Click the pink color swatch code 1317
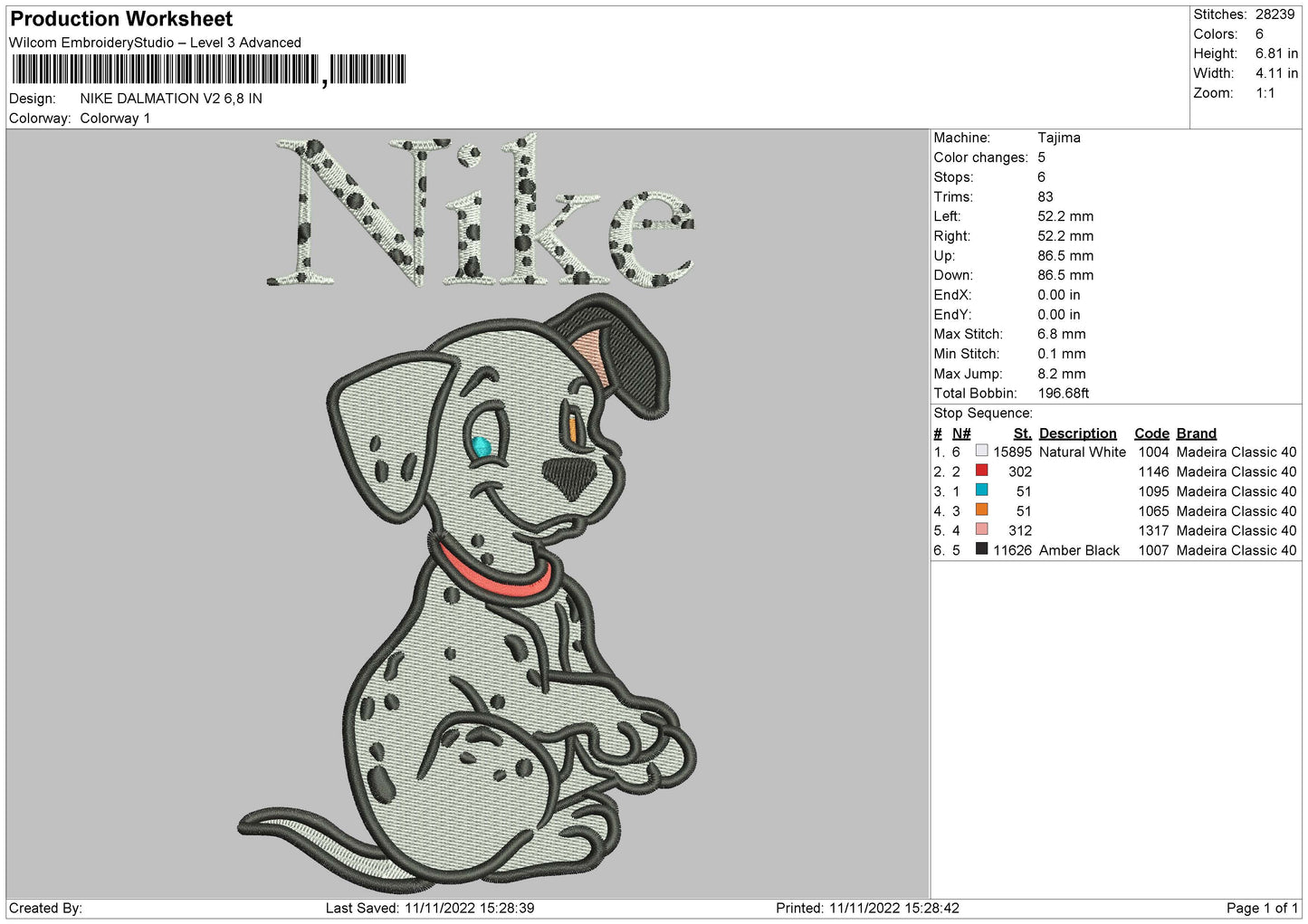The height and width of the screenshot is (924, 1308). coord(981,529)
